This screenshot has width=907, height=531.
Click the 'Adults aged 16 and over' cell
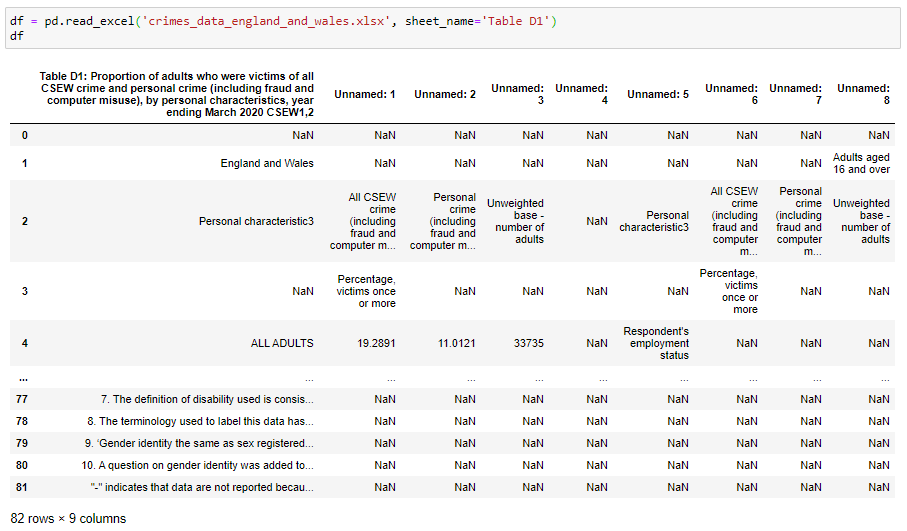pos(861,164)
